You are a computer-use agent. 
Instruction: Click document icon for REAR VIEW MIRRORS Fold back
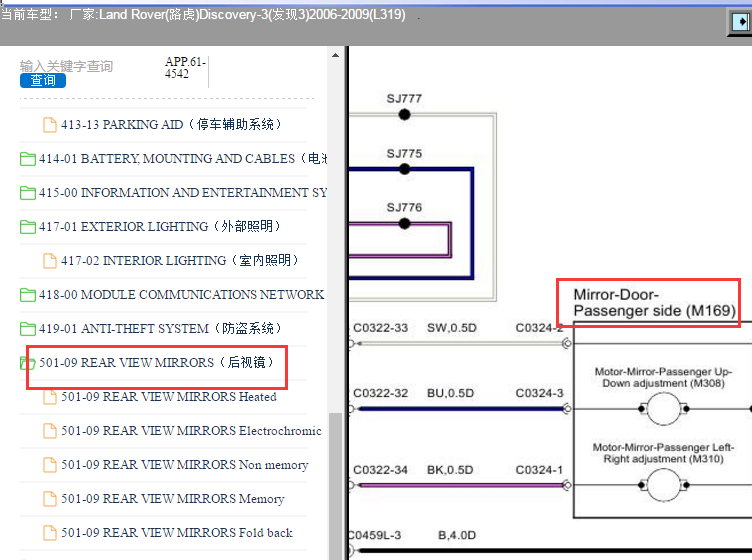[x=50, y=533]
